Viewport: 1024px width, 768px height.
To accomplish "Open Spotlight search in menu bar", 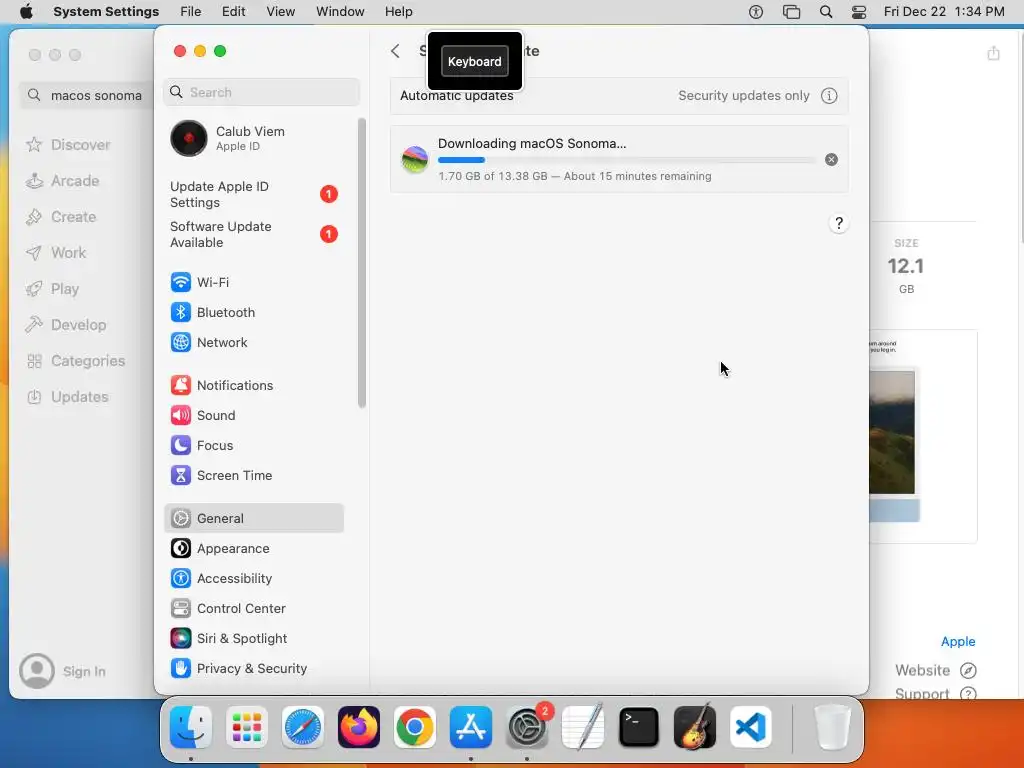I will click(826, 12).
